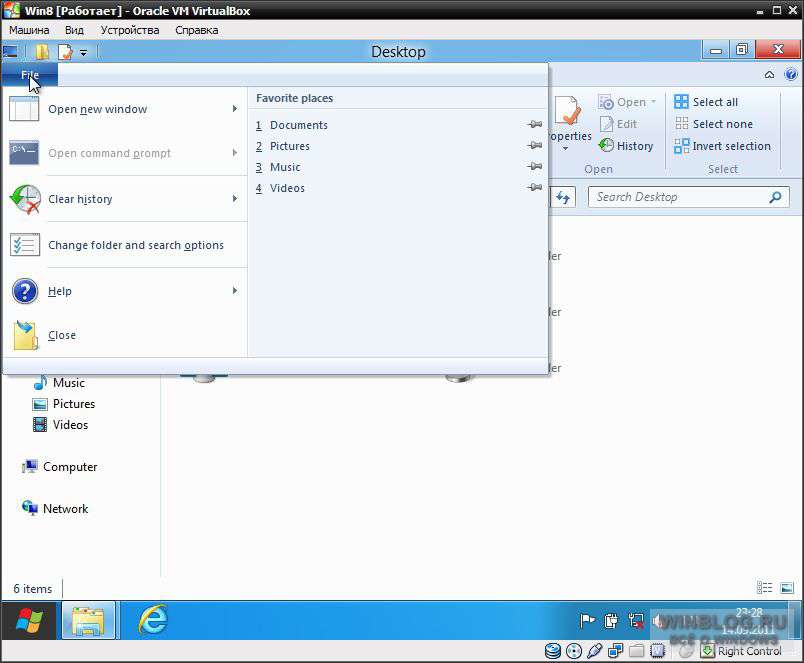This screenshot has width=804, height=663.
Task: Open the File menu tab
Action: pyautogui.click(x=30, y=75)
